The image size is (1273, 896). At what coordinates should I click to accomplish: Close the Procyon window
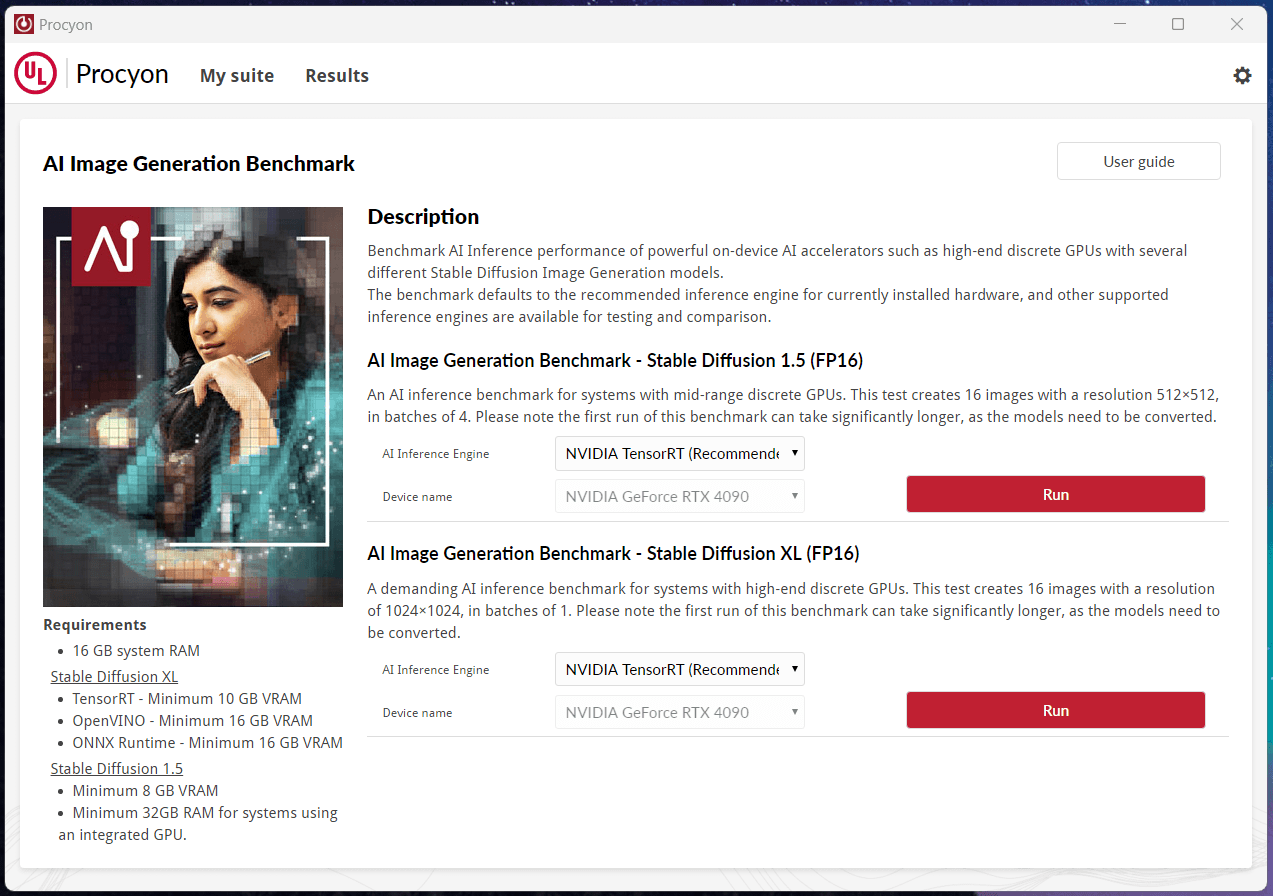pyautogui.click(x=1238, y=24)
